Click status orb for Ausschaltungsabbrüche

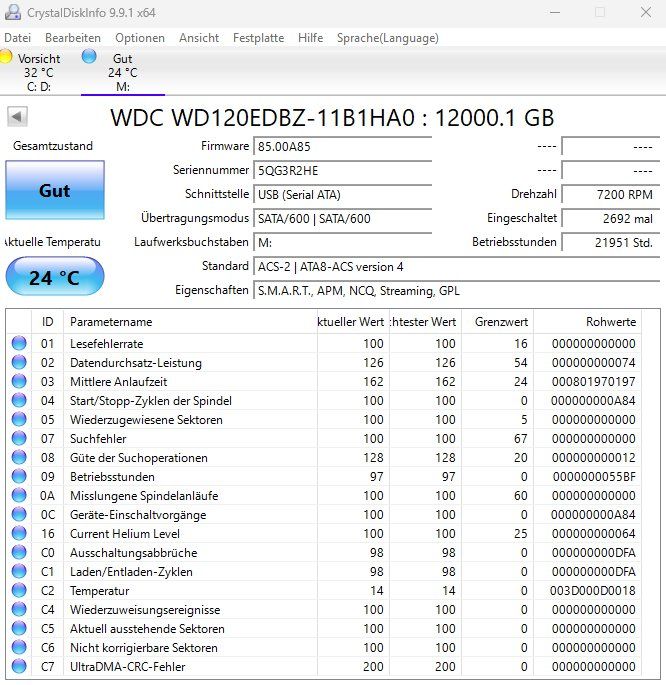coord(19,552)
